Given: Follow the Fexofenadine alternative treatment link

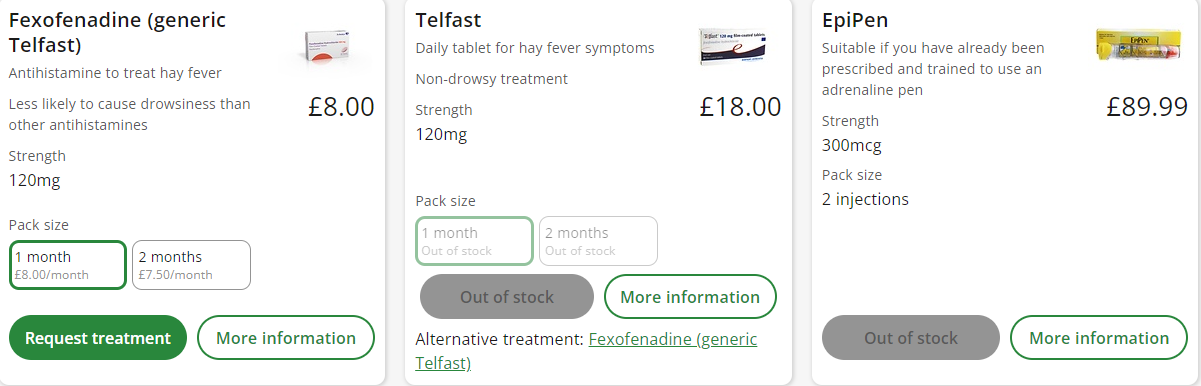Looking at the screenshot, I should click(586, 351).
